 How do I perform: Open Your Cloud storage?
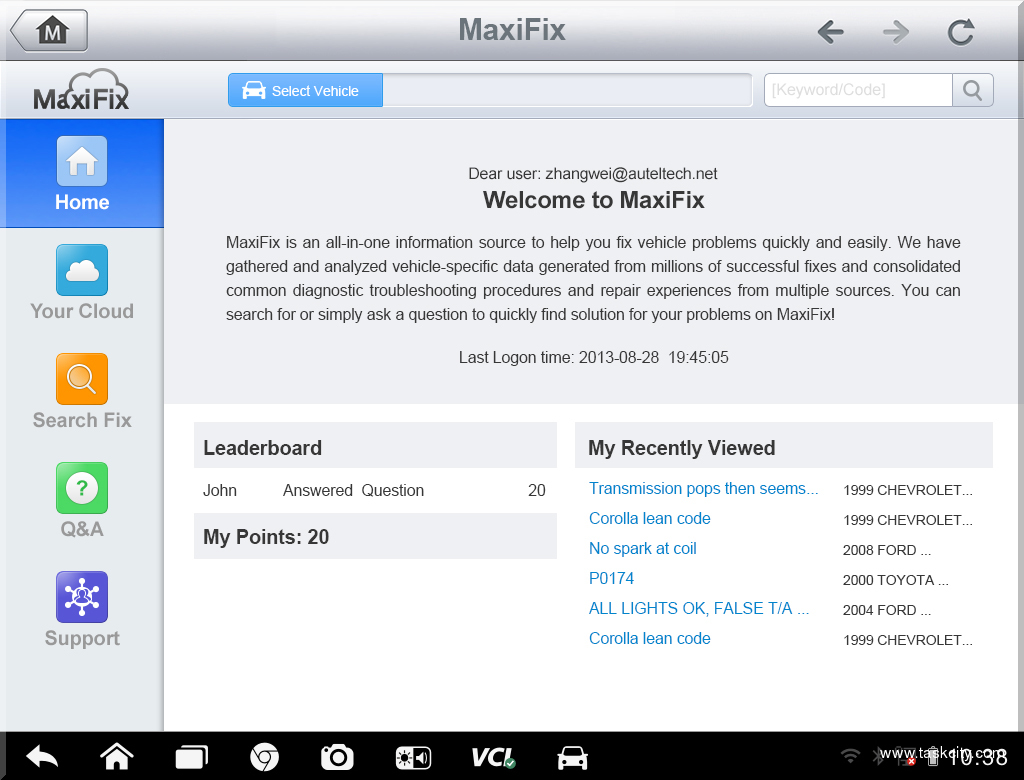click(81, 281)
